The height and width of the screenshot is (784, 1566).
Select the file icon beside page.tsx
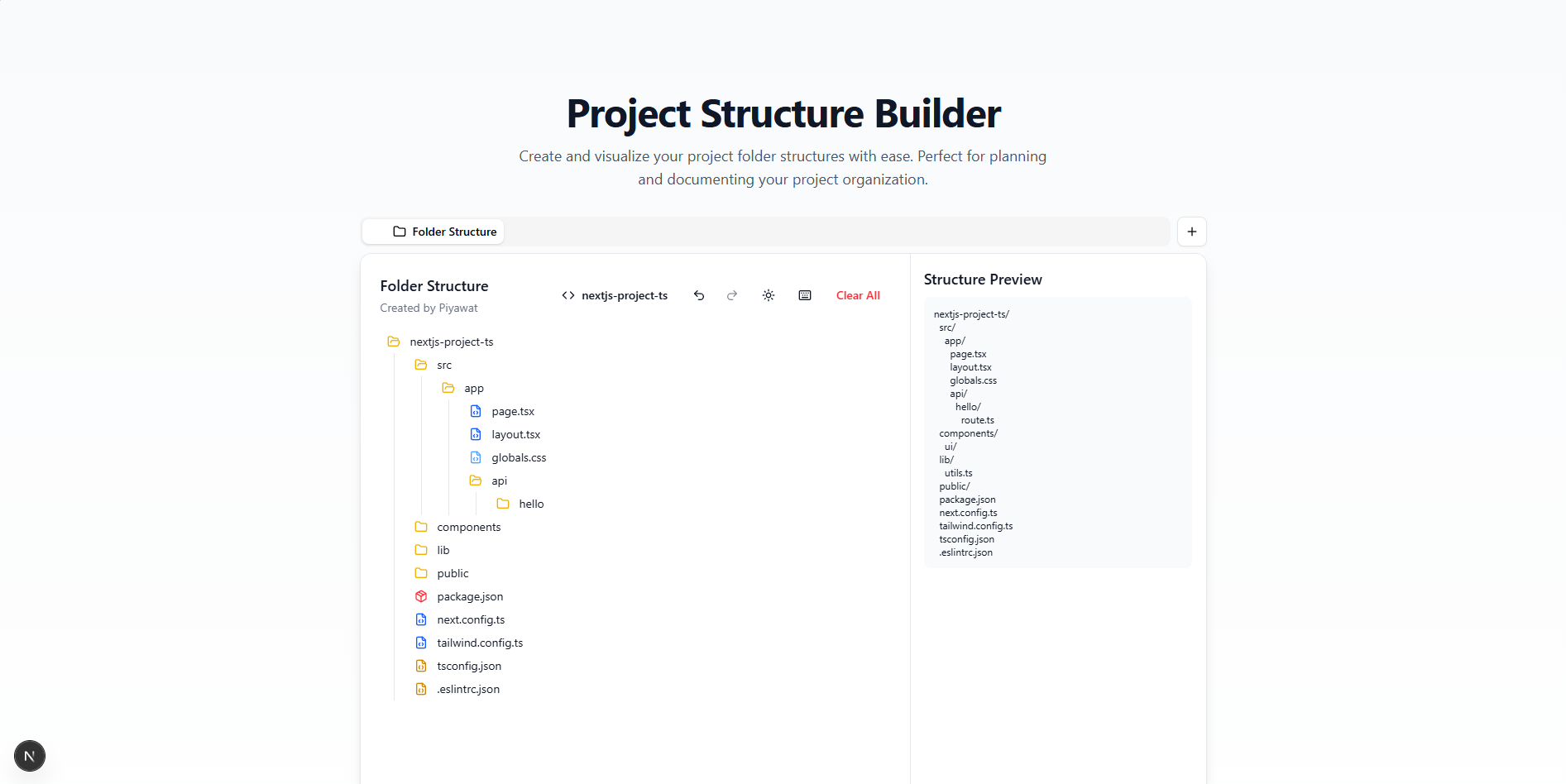click(476, 411)
